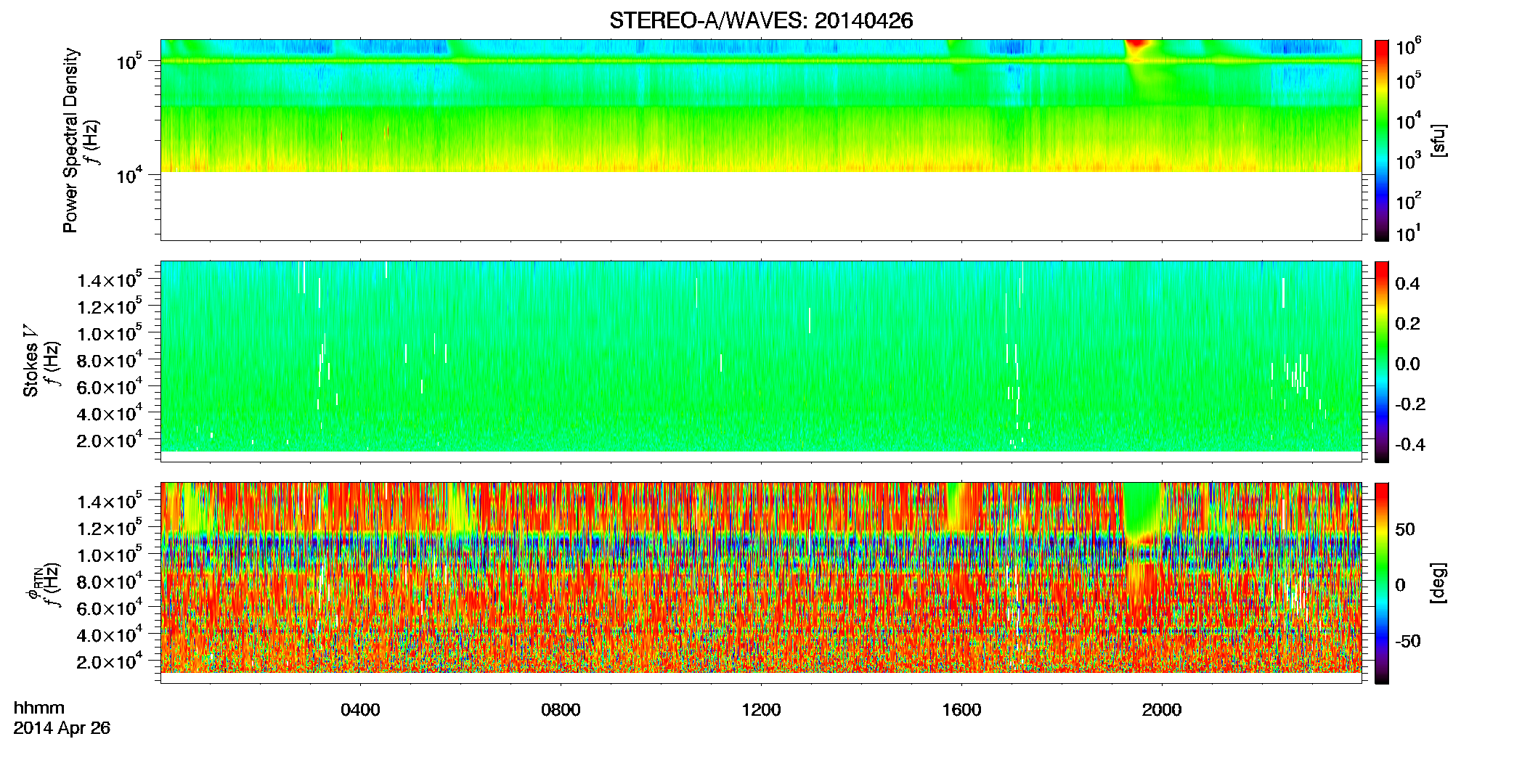Click the 0800 time axis tick label
Image resolution: width=1522 pixels, height=784 pixels.
pos(561,710)
